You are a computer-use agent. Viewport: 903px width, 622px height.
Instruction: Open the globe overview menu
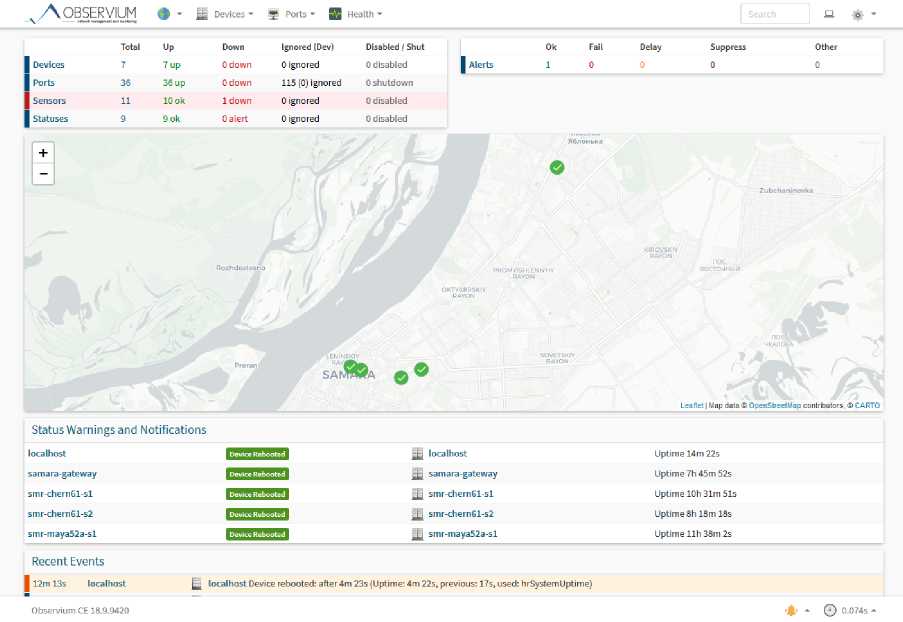tap(164, 14)
